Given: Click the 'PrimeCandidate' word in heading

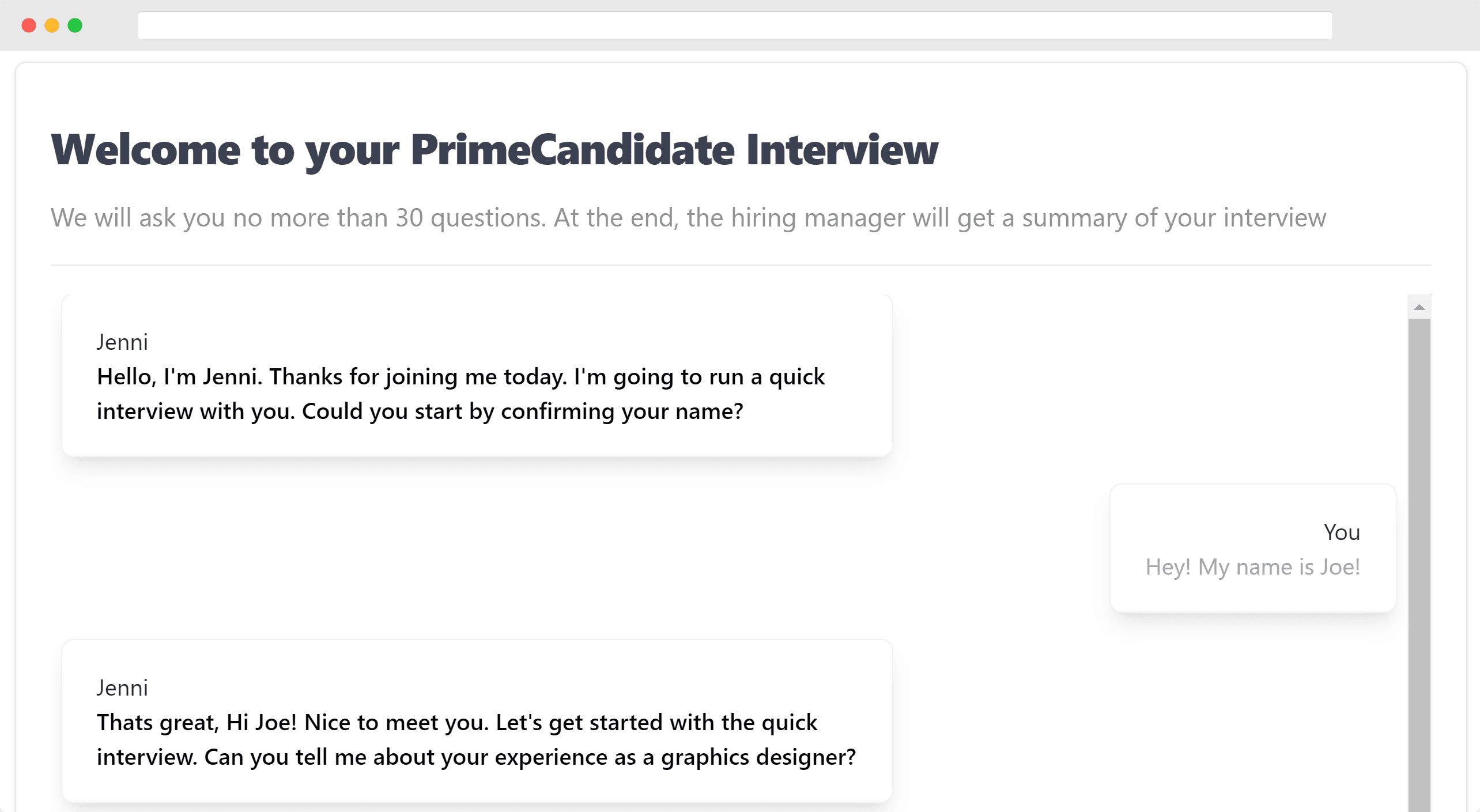Looking at the screenshot, I should [x=572, y=150].
